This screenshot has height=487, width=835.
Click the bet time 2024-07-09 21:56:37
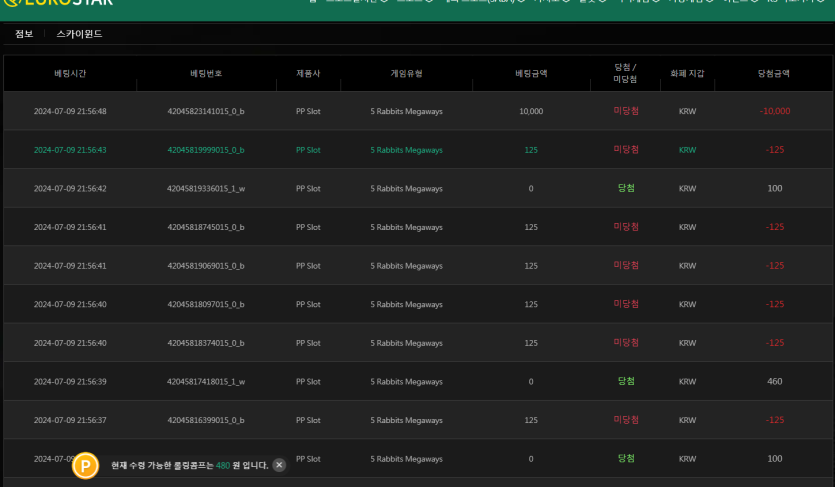[70, 420]
